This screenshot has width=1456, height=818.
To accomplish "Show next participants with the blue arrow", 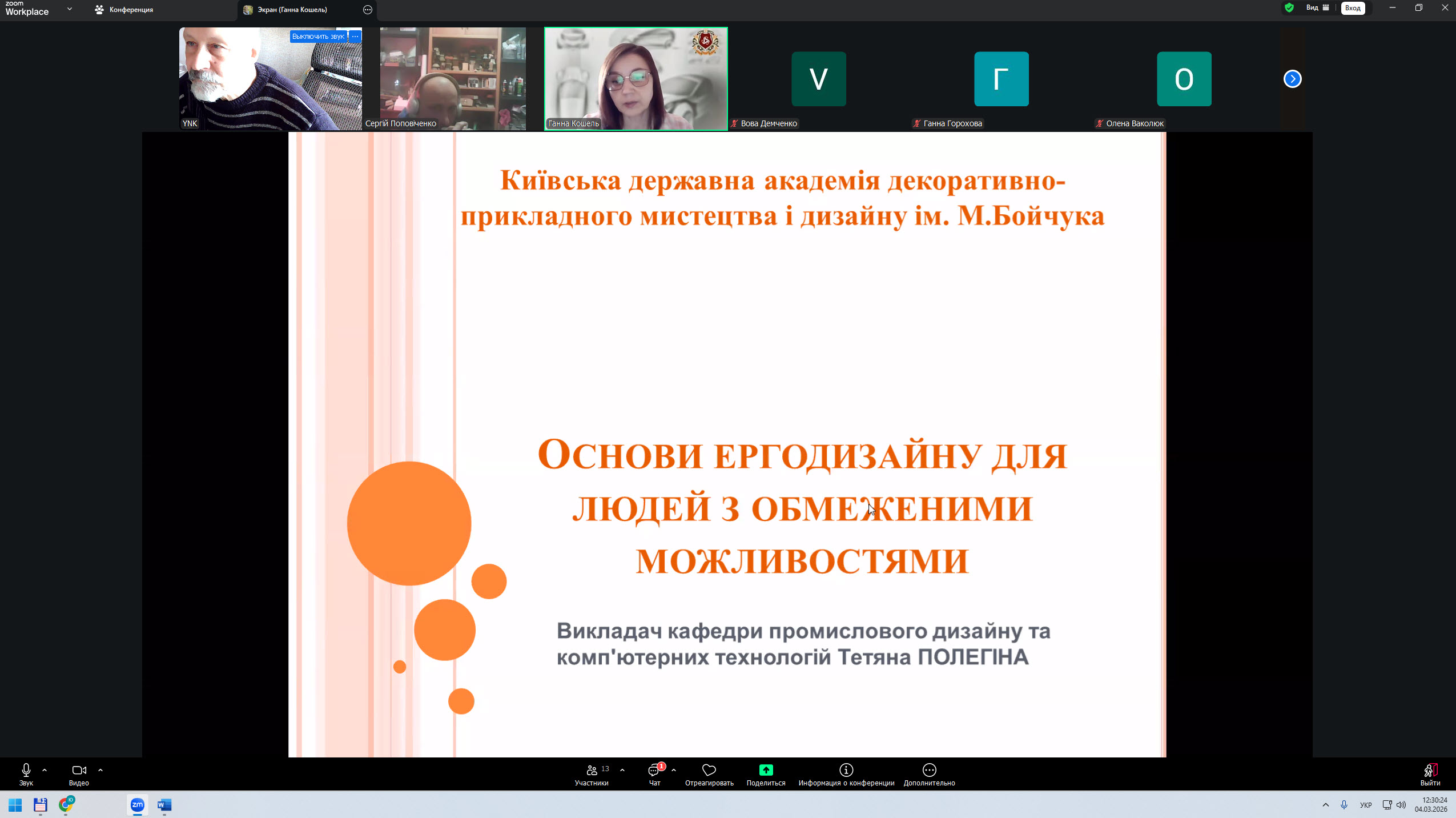I will click(x=1292, y=79).
